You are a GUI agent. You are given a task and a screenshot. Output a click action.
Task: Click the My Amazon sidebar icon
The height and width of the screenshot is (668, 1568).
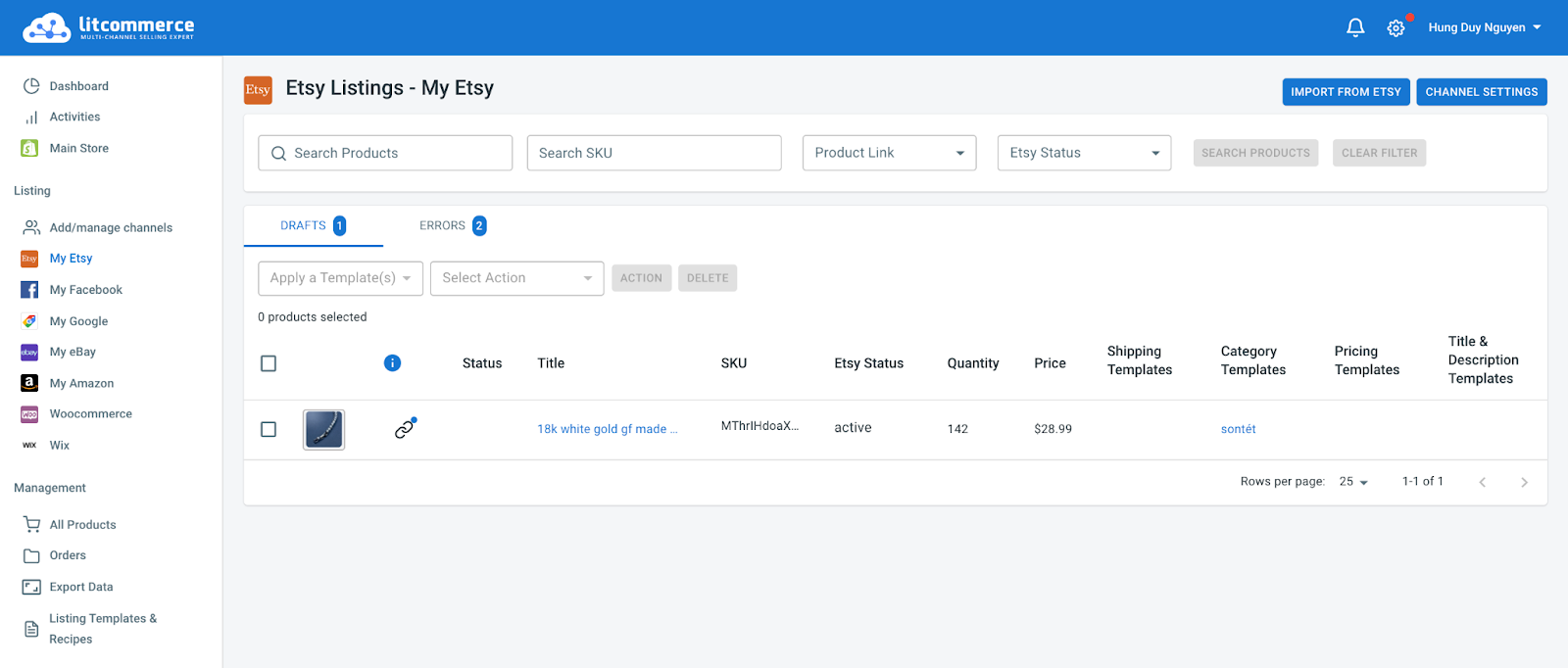pyautogui.click(x=29, y=383)
